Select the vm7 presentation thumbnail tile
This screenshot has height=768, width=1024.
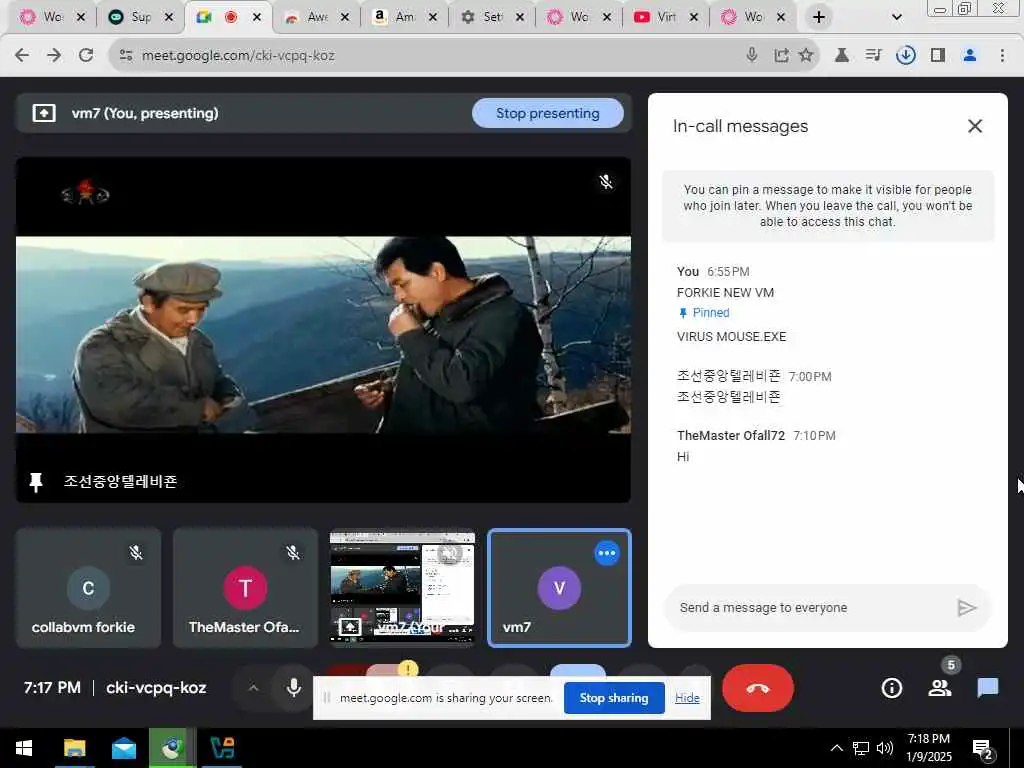coord(402,588)
